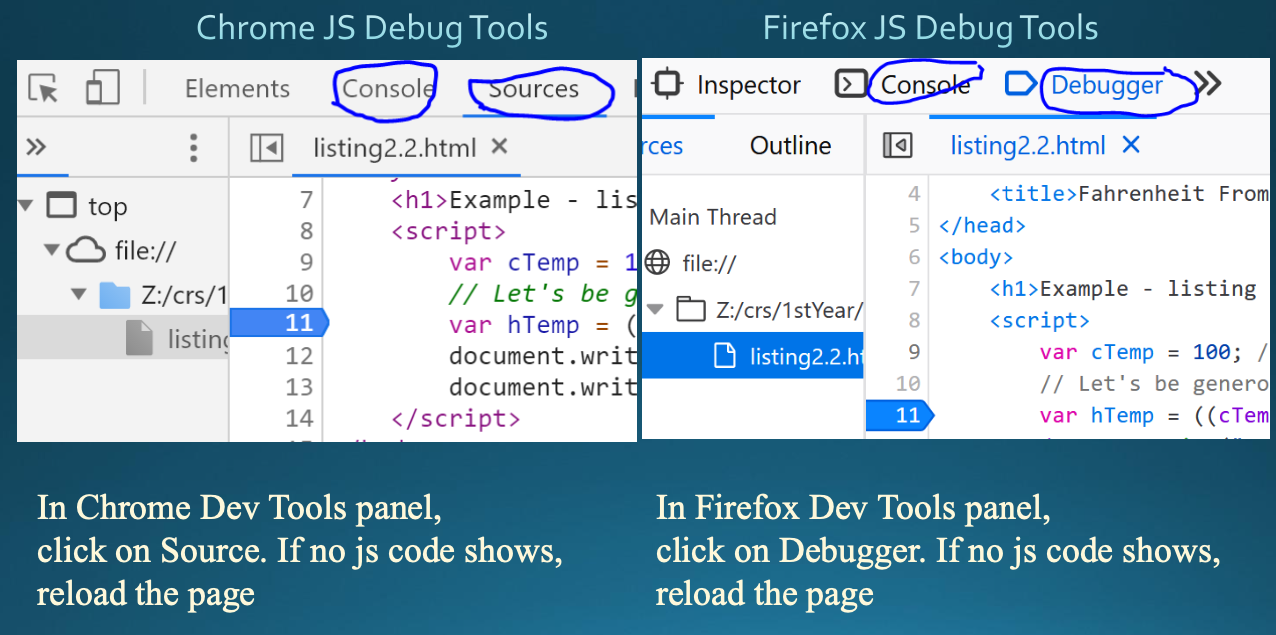Click the blue folder icon in Chrome
Image resolution: width=1276 pixels, height=635 pixels.
pos(115,295)
